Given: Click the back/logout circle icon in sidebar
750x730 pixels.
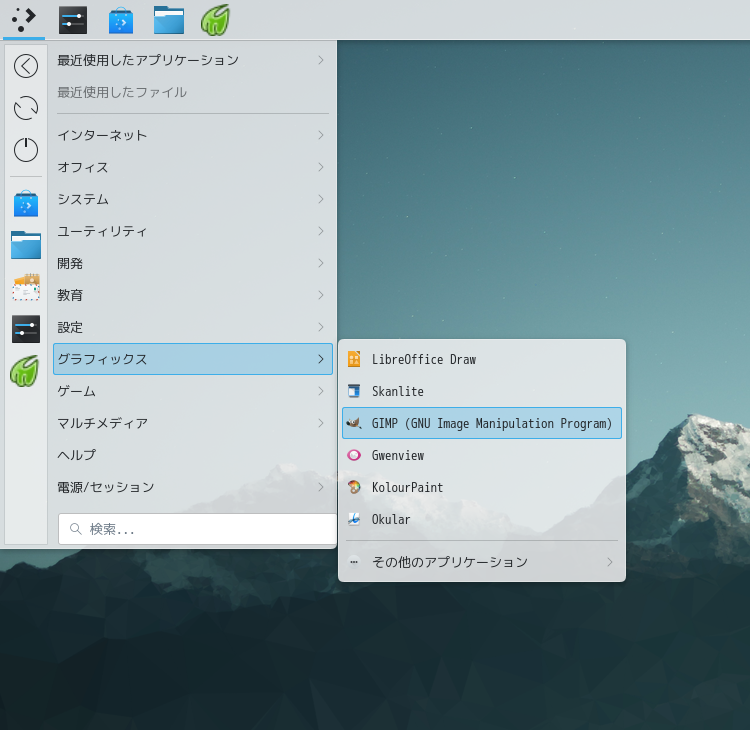Looking at the screenshot, I should [x=26, y=66].
